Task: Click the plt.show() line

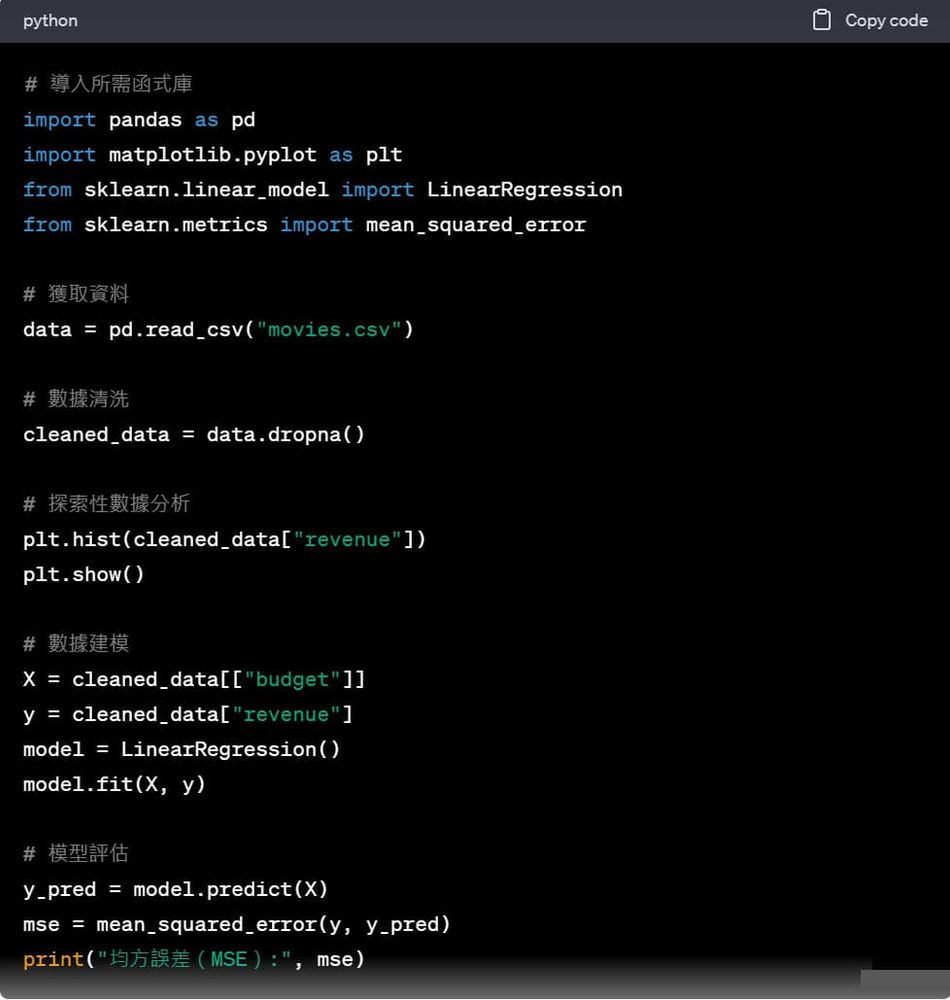Action: [x=84, y=574]
